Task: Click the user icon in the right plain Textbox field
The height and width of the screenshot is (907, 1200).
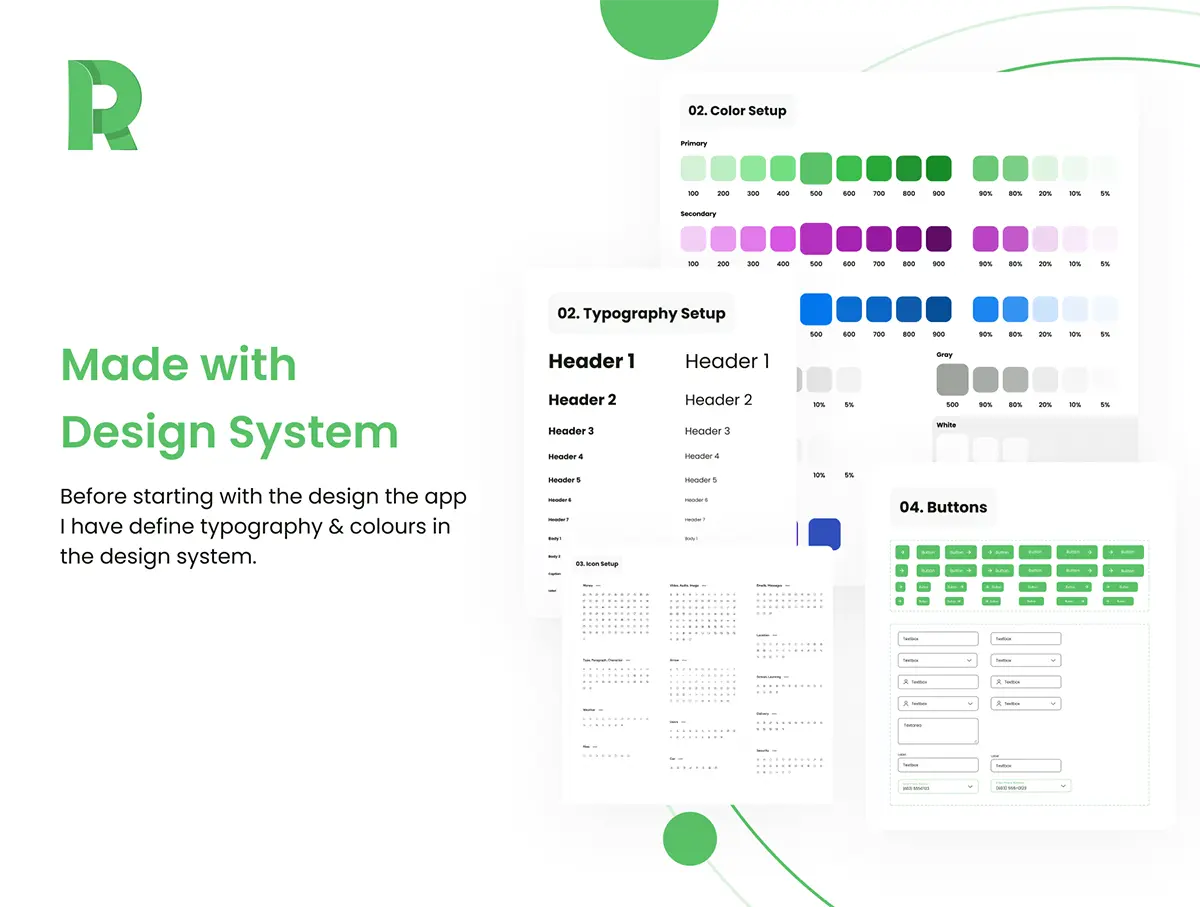Action: [997, 682]
